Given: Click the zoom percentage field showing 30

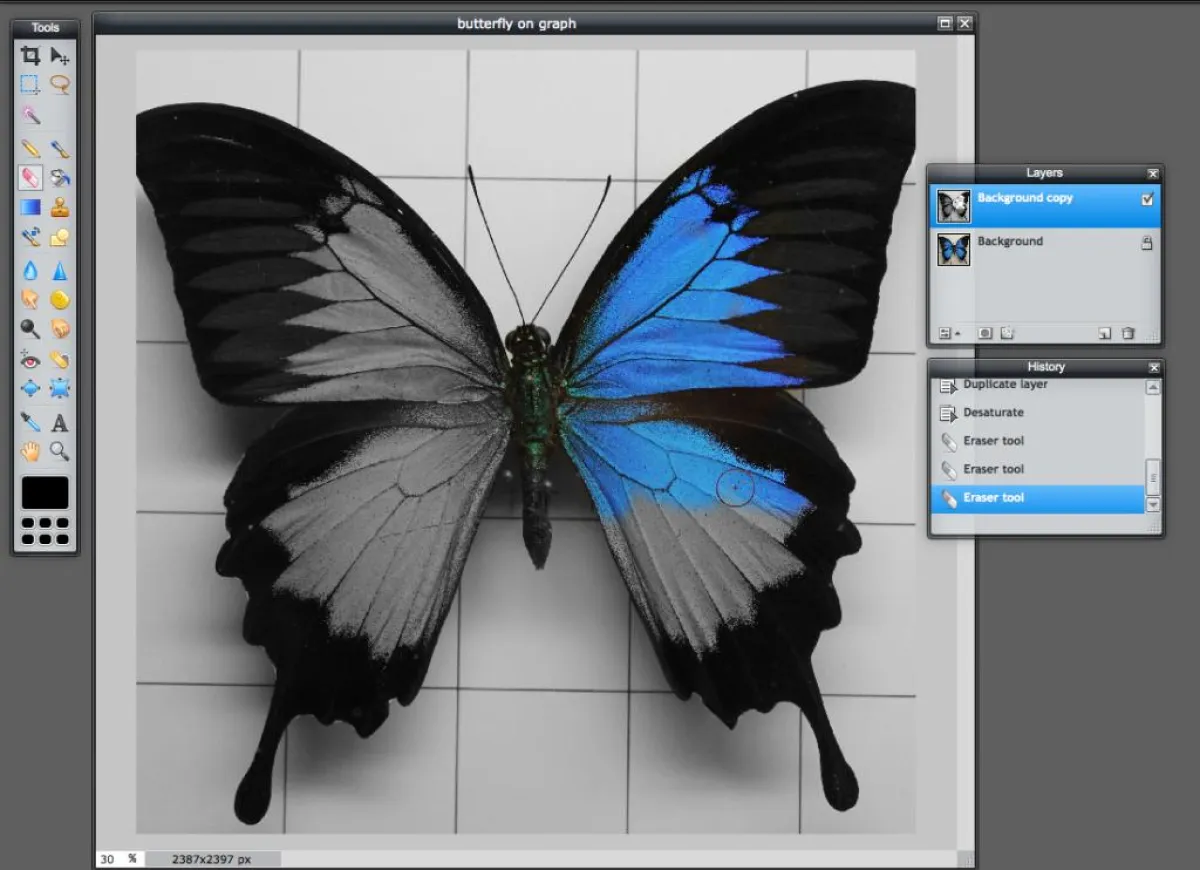Looking at the screenshot, I should click(x=108, y=859).
